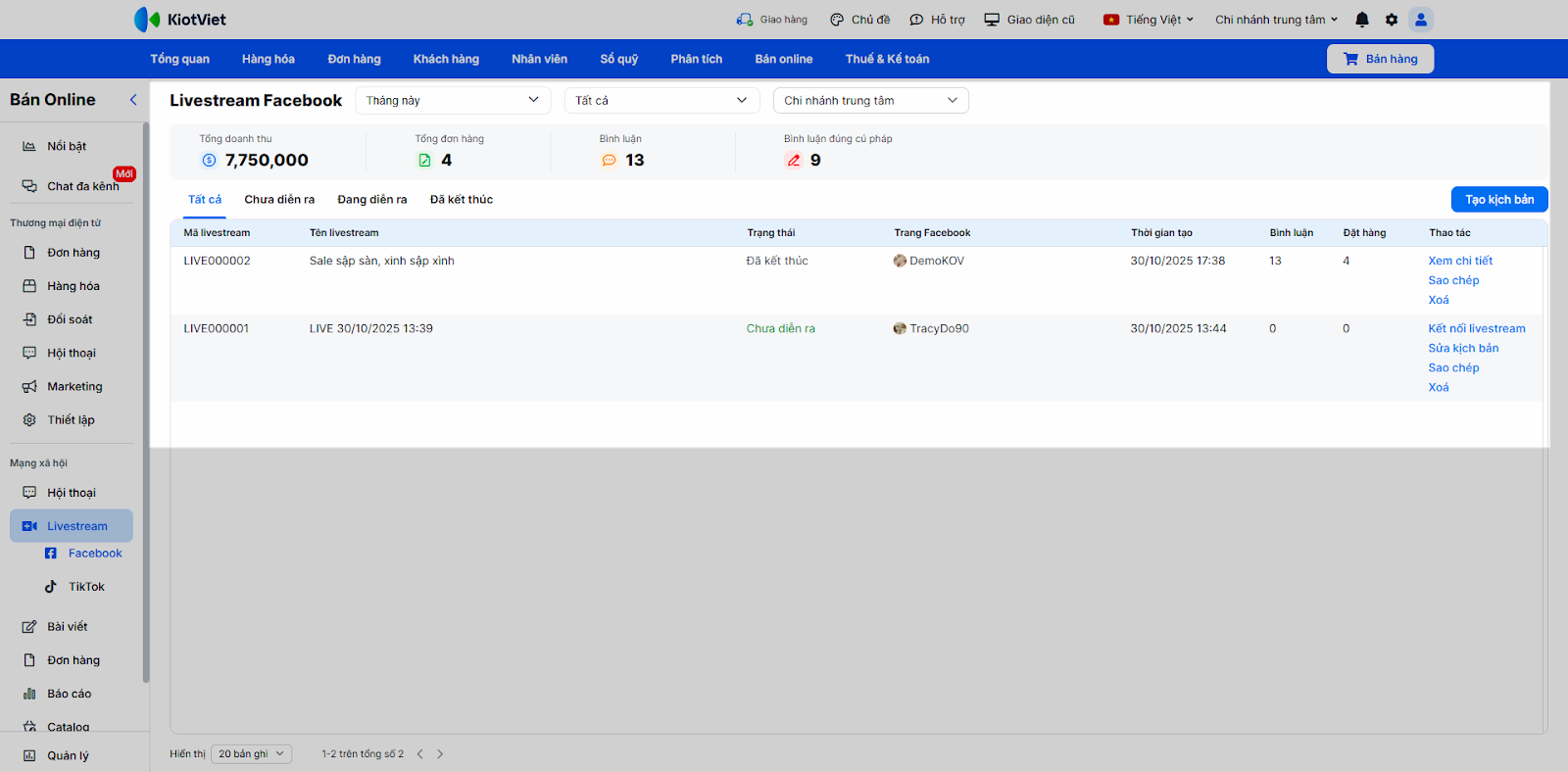Viewport: 1568px width, 772px height.
Task: Switch to the Đang diễn ra tab
Action: (x=372, y=200)
